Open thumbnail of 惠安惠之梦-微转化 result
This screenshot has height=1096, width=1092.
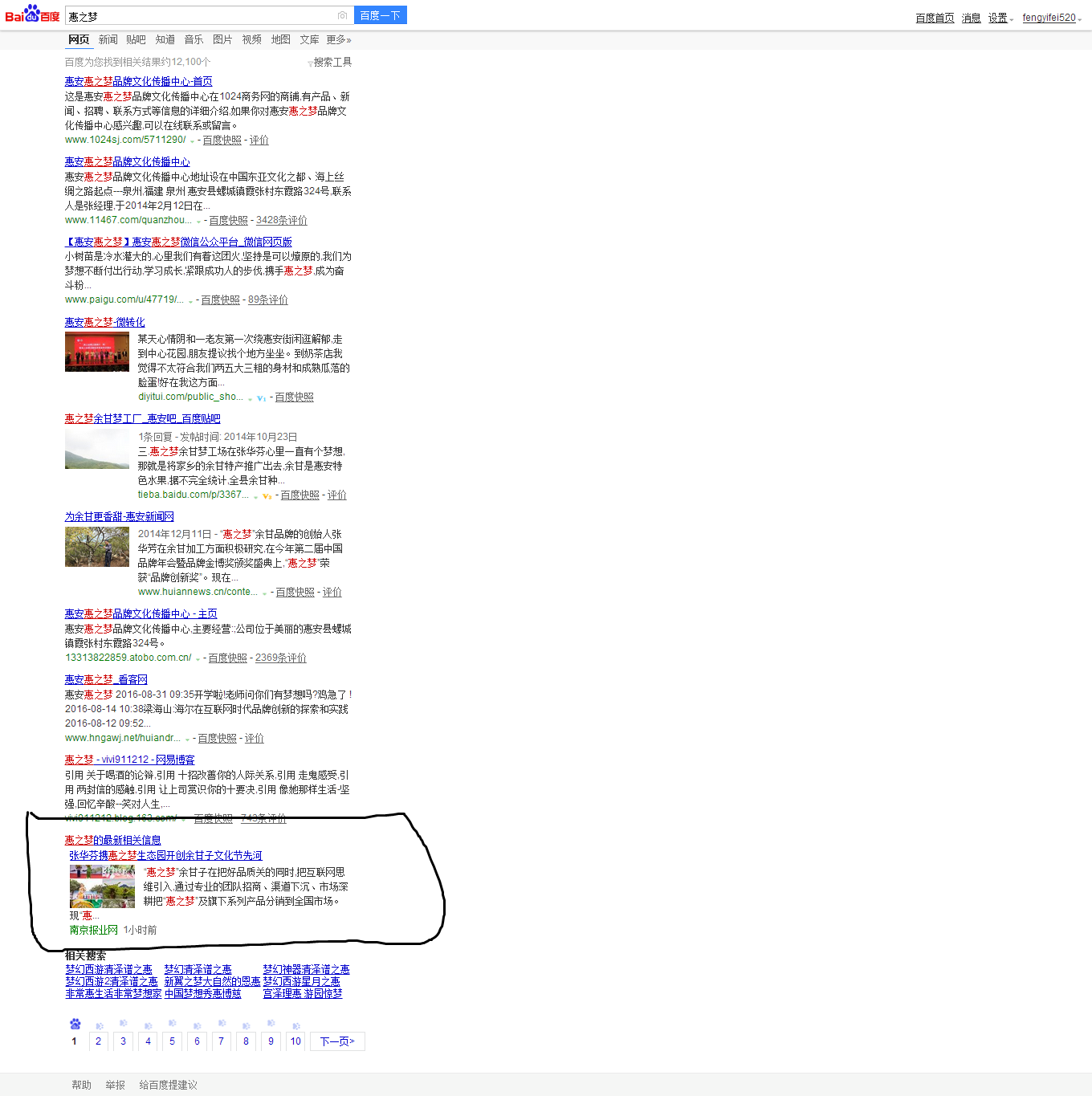(x=97, y=352)
